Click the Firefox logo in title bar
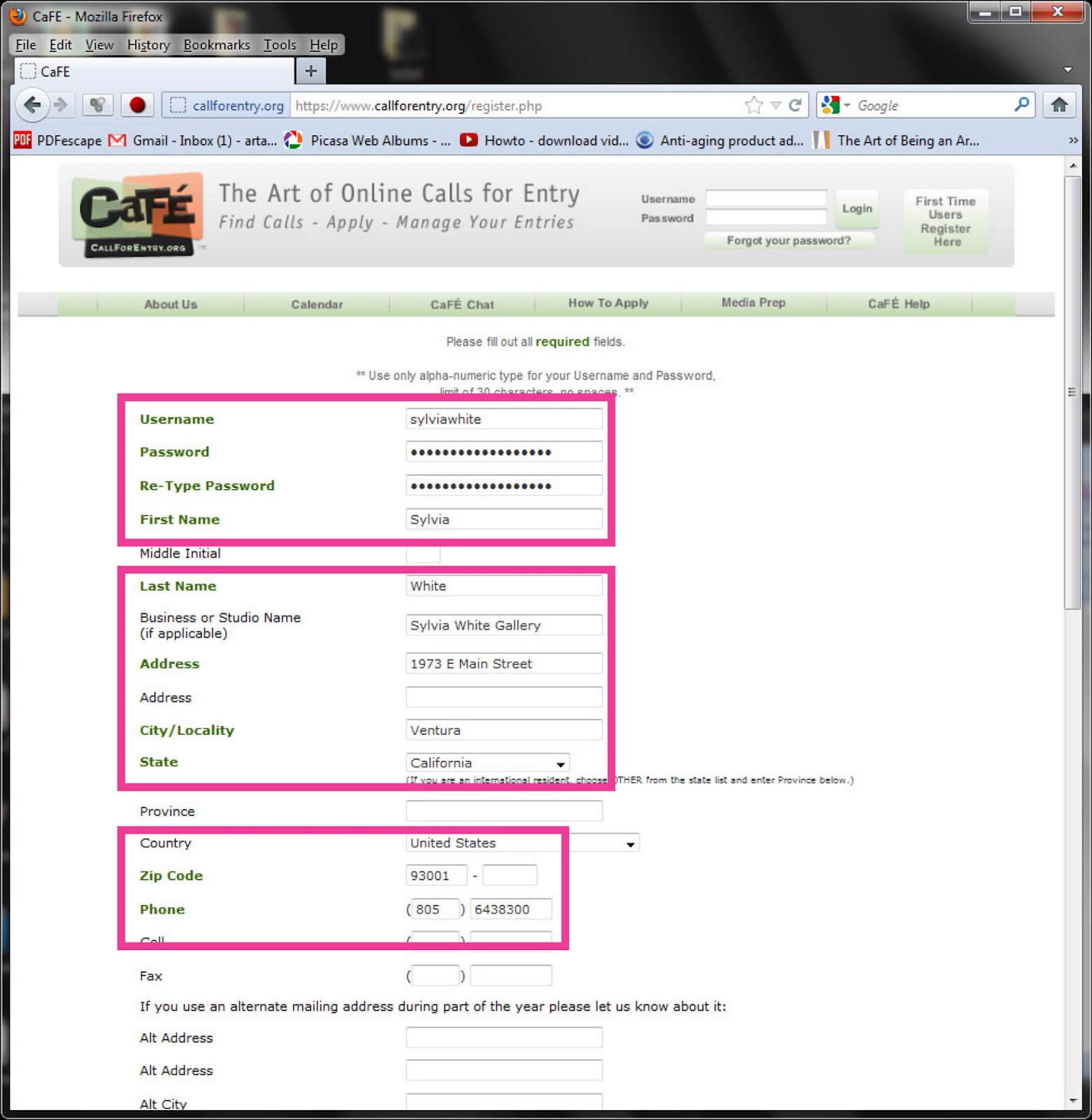This screenshot has height=1120, width=1092. (x=18, y=15)
